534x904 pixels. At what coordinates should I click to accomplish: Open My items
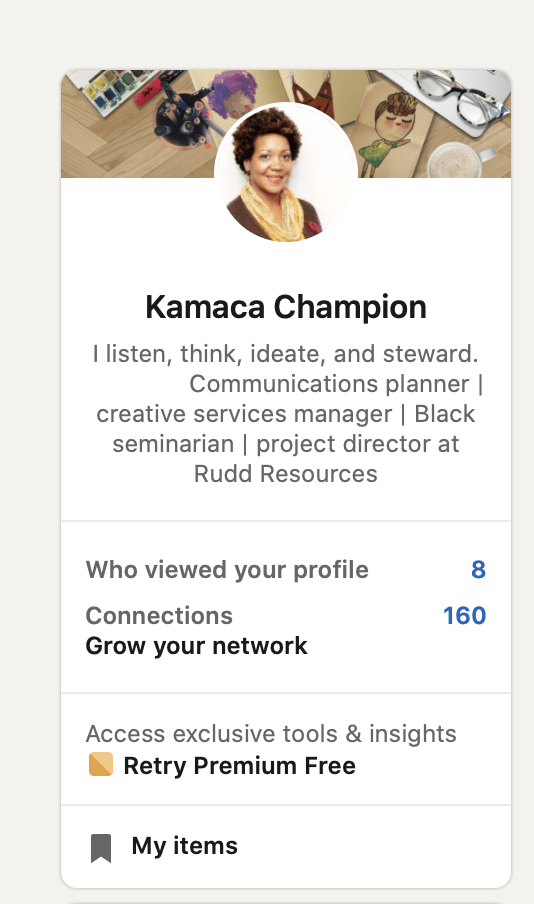click(x=185, y=846)
